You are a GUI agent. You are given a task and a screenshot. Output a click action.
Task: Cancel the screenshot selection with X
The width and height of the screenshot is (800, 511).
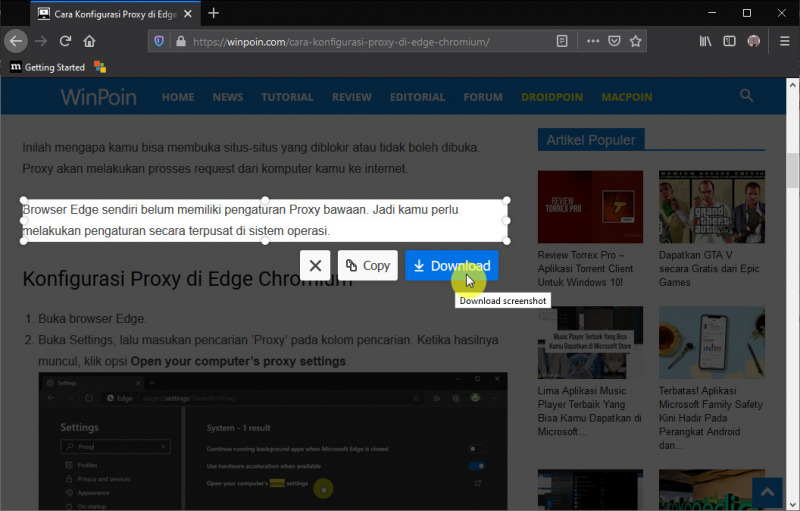point(315,265)
